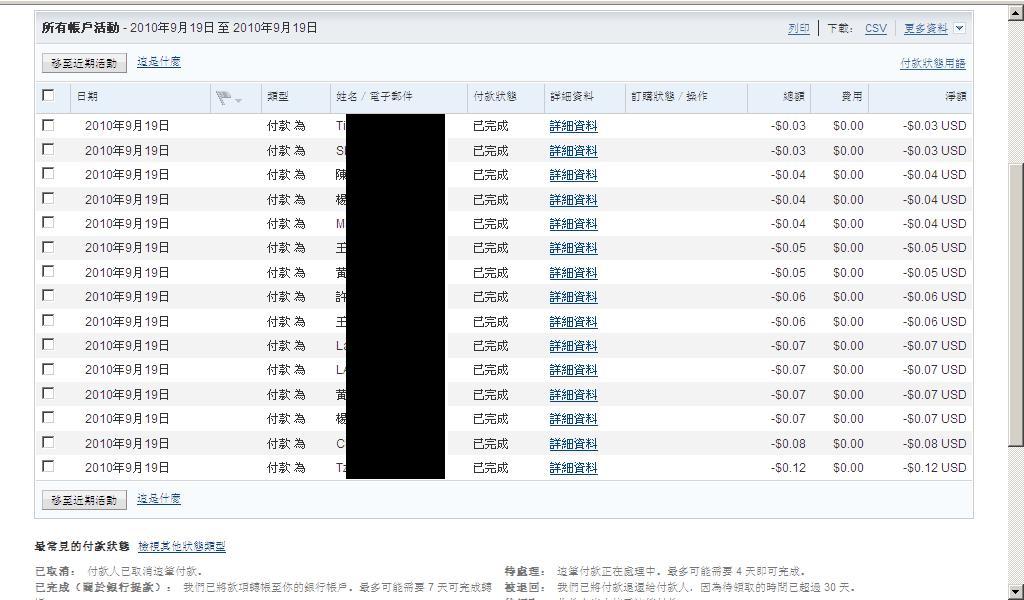Open the flag filter icon in table header
The width and height of the screenshot is (1024, 600).
[x=229, y=98]
